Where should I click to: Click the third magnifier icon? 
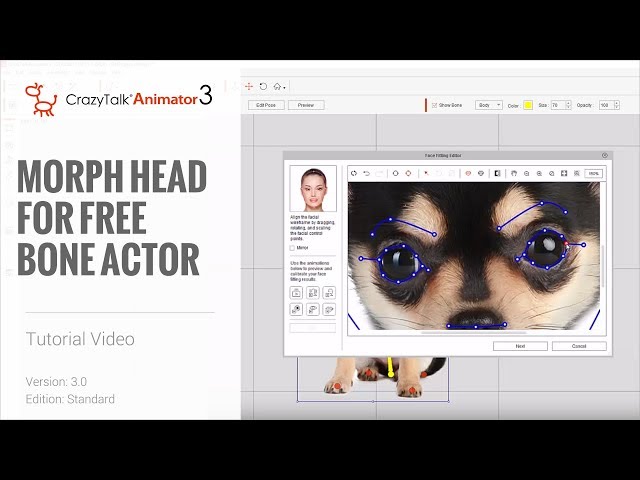551,173
